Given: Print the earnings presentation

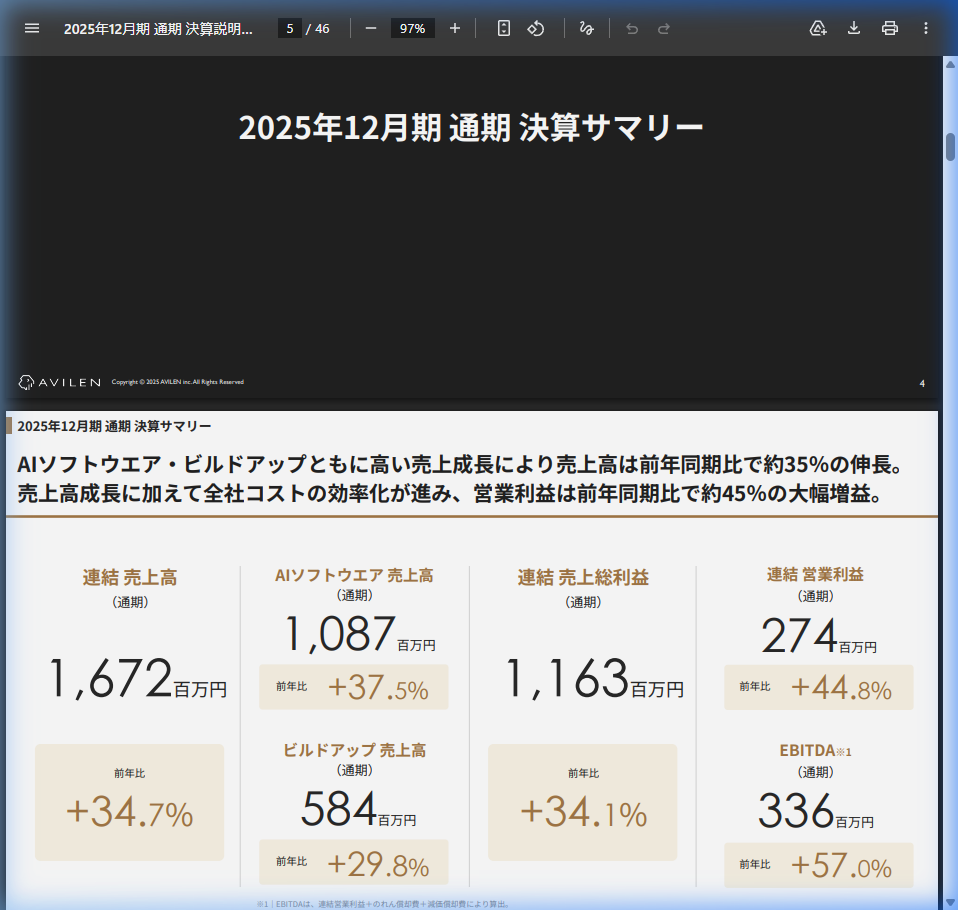Looking at the screenshot, I should pos(889,28).
